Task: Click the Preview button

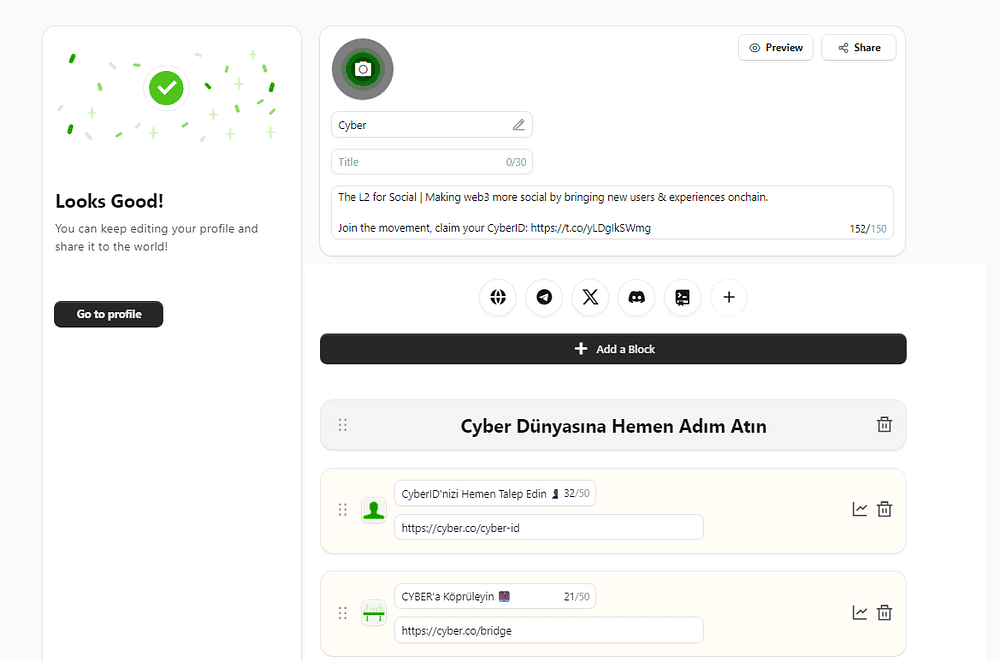Action: (x=776, y=48)
